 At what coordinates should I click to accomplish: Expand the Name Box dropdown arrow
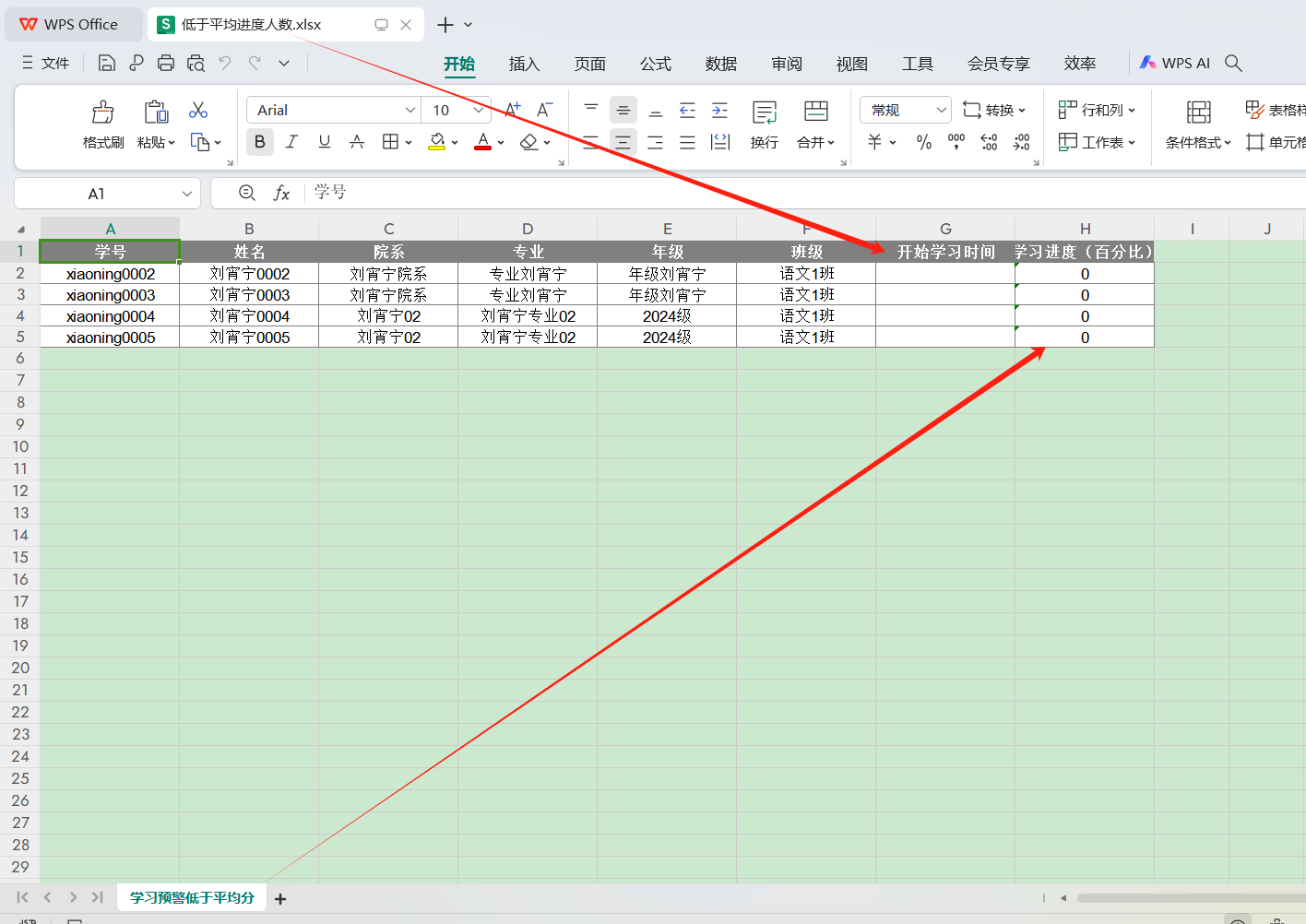click(x=187, y=194)
